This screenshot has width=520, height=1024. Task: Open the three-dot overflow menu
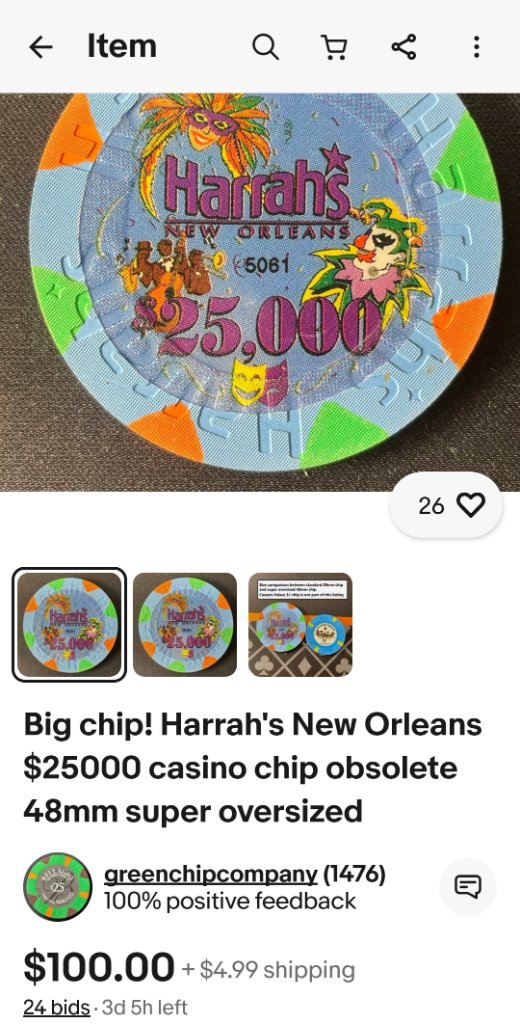click(x=476, y=47)
